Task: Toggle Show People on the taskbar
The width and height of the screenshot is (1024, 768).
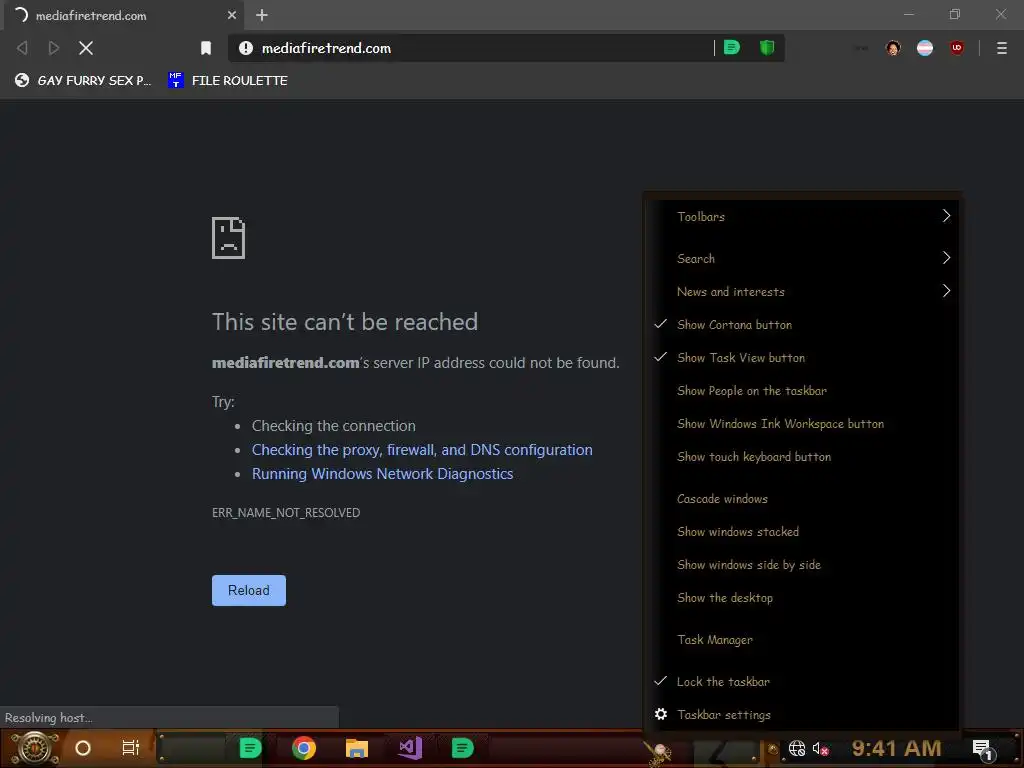Action: point(803,391)
